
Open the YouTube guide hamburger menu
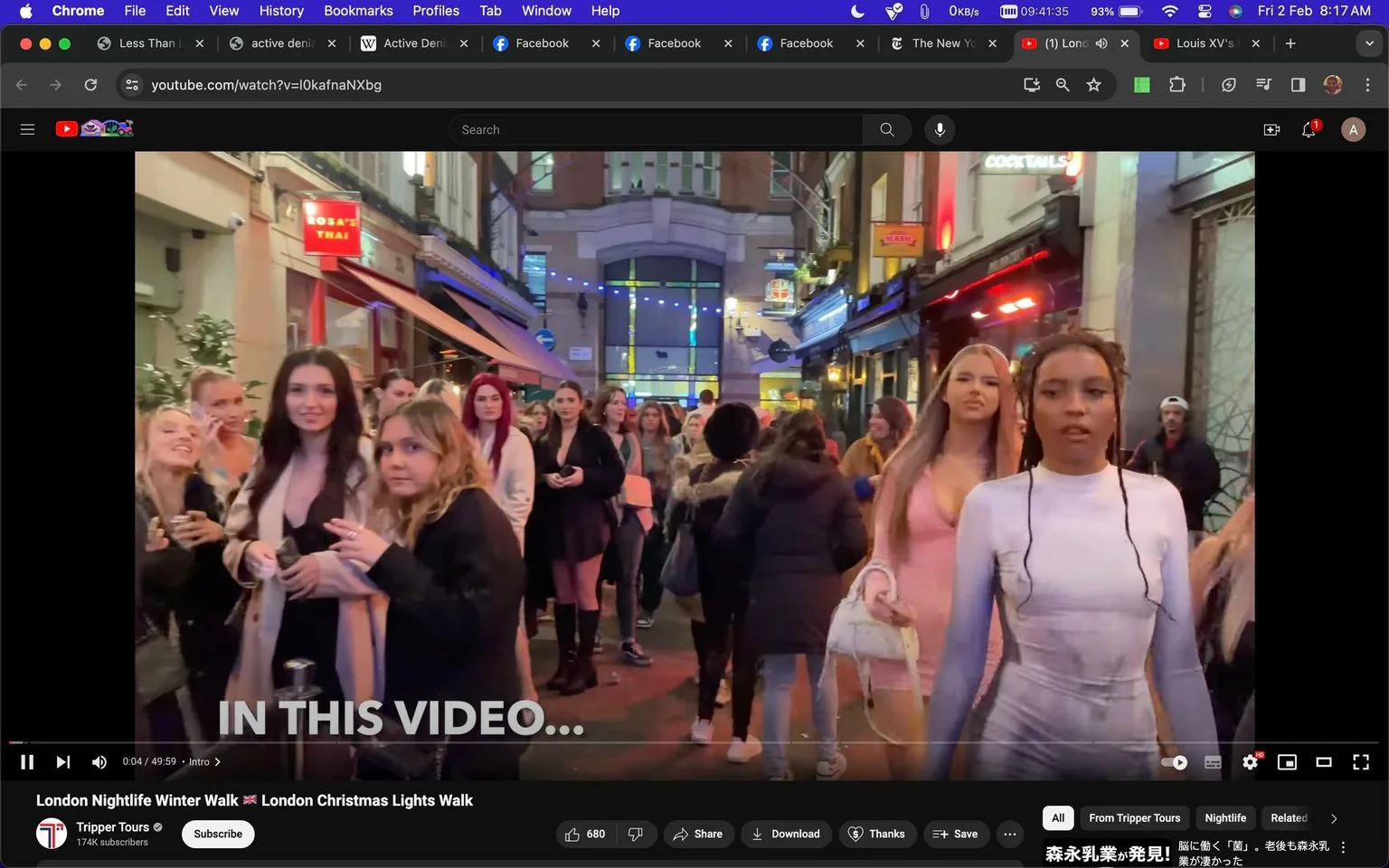(27, 129)
